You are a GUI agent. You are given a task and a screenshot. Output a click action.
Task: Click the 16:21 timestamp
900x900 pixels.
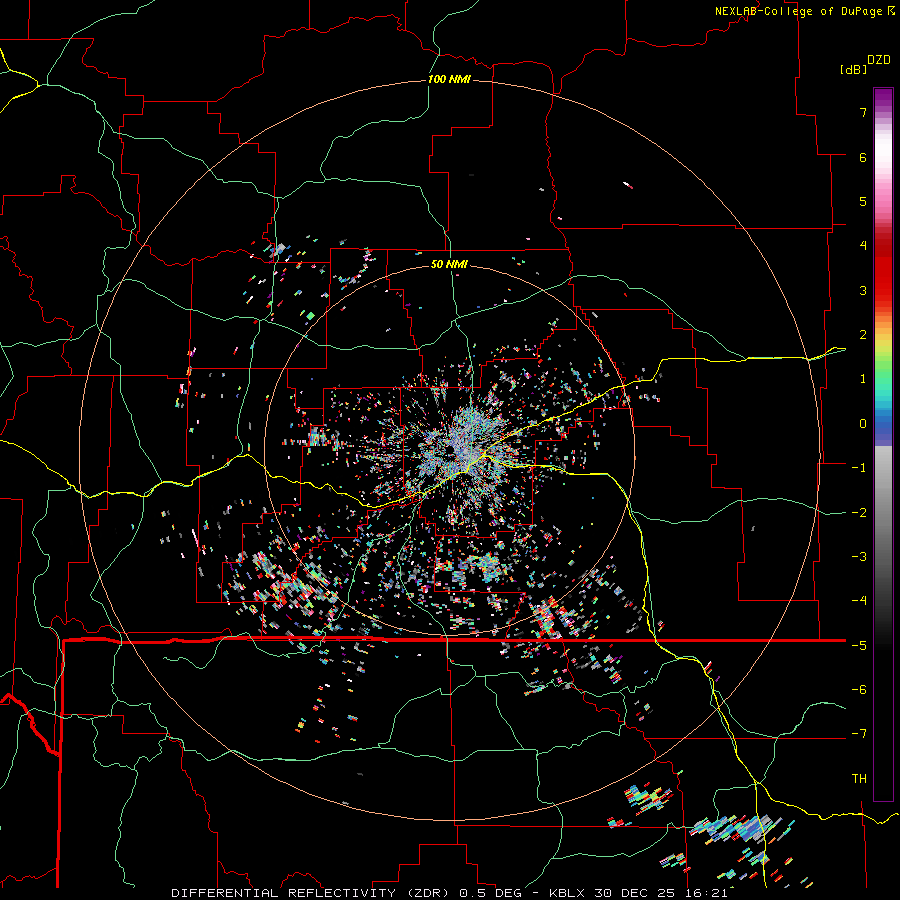pos(707,893)
